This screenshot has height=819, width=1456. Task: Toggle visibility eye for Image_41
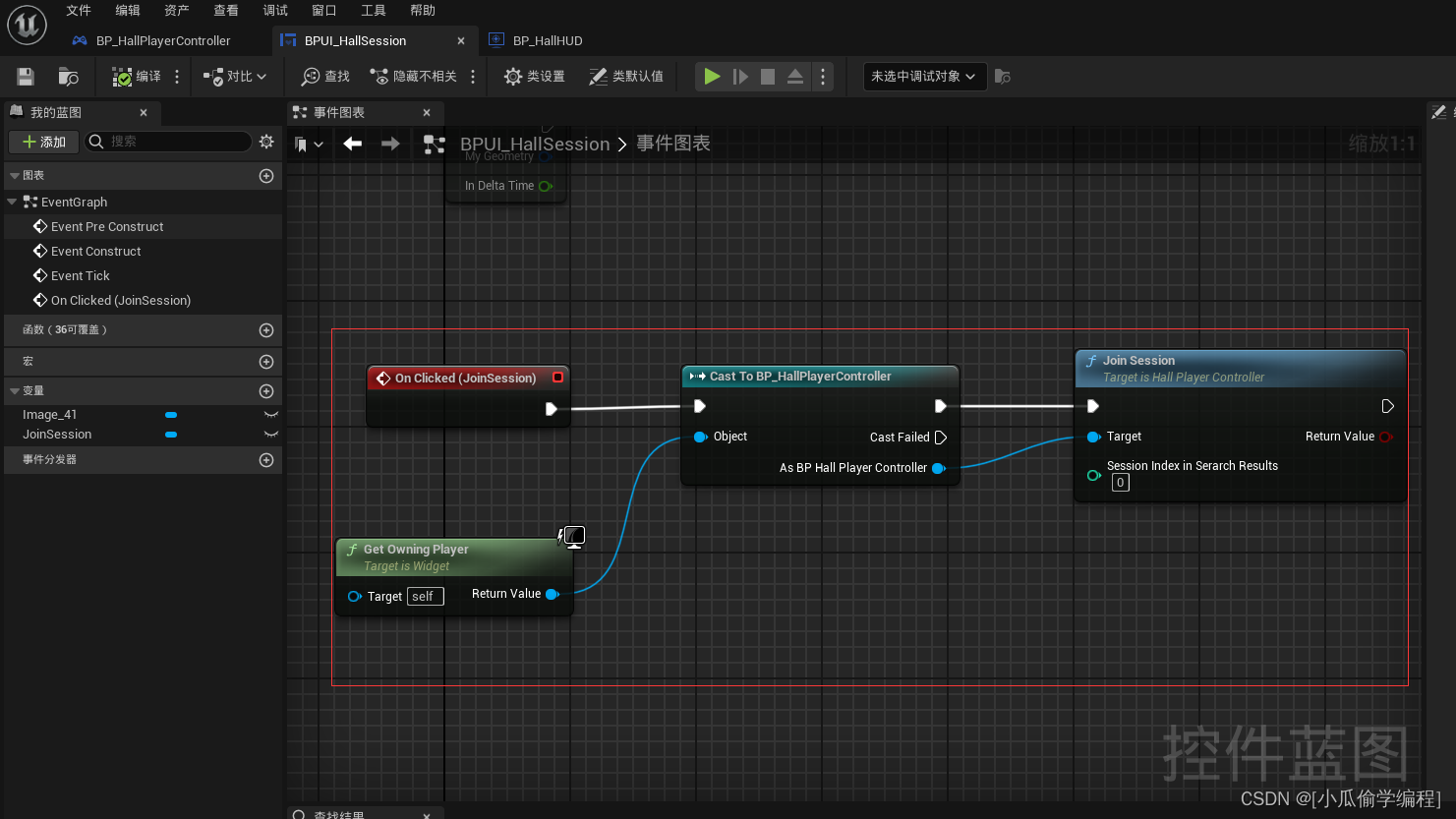pos(271,415)
